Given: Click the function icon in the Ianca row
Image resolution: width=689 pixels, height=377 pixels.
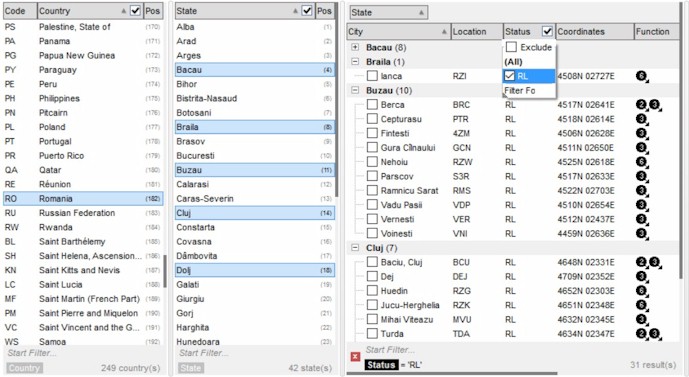Looking at the screenshot, I should click(641, 76).
